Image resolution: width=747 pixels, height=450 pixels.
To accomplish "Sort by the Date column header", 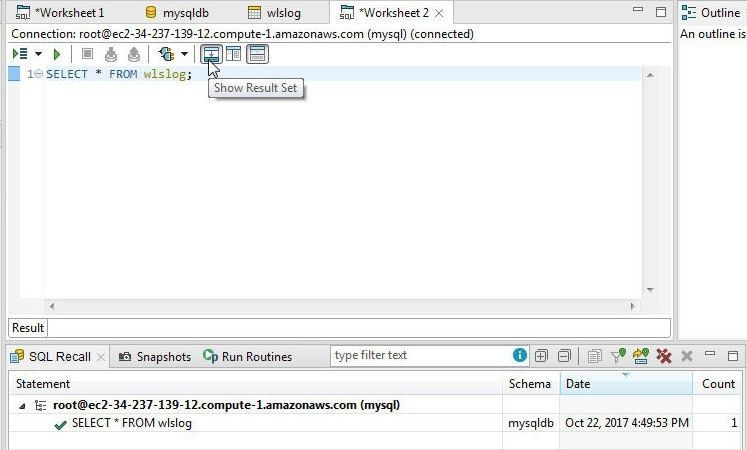I will click(626, 384).
